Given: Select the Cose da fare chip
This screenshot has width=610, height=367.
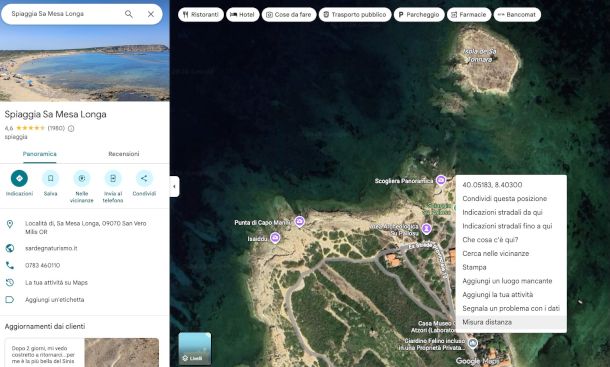Looking at the screenshot, I should 289,15.
